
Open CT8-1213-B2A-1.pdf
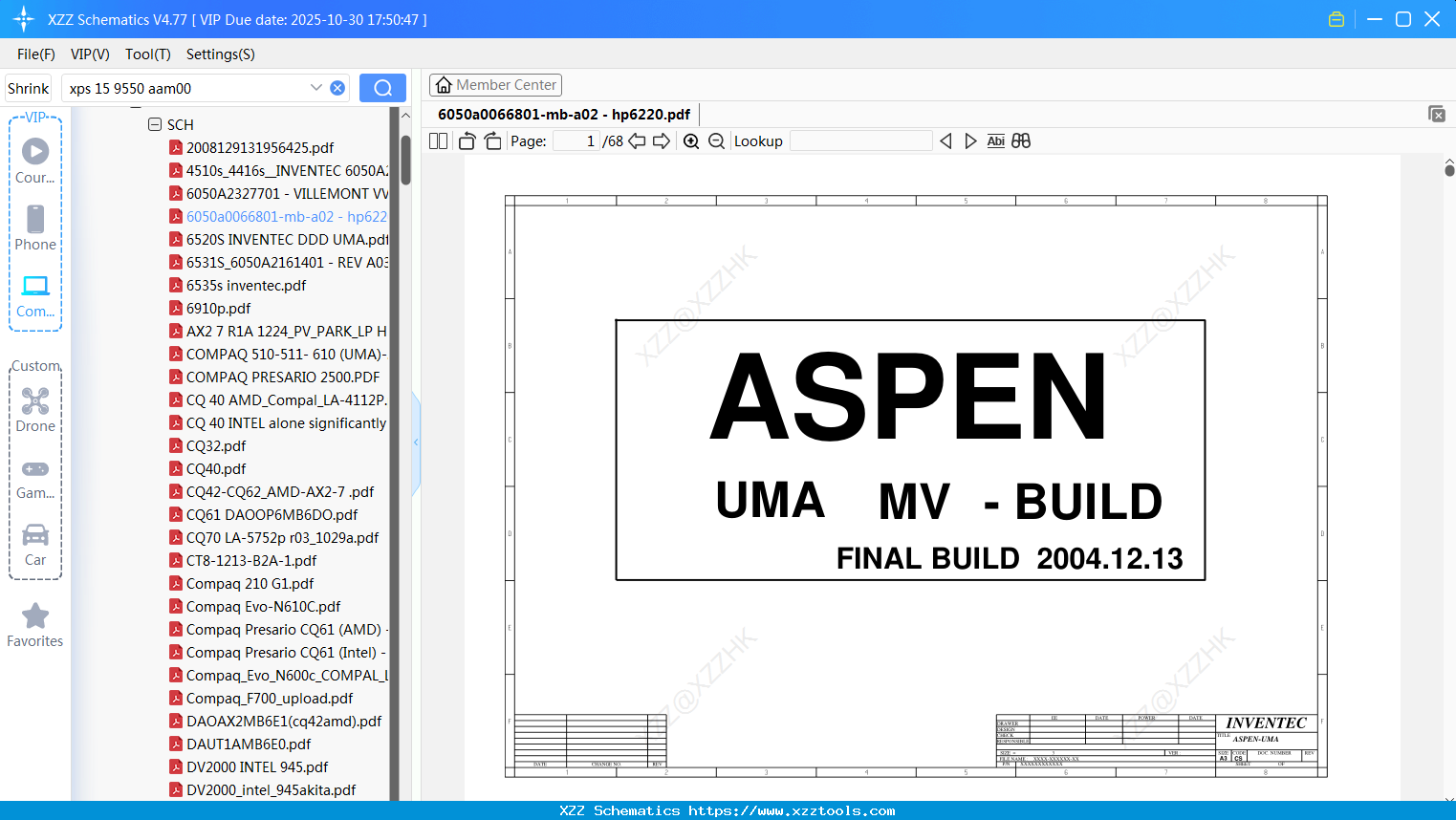pos(251,561)
